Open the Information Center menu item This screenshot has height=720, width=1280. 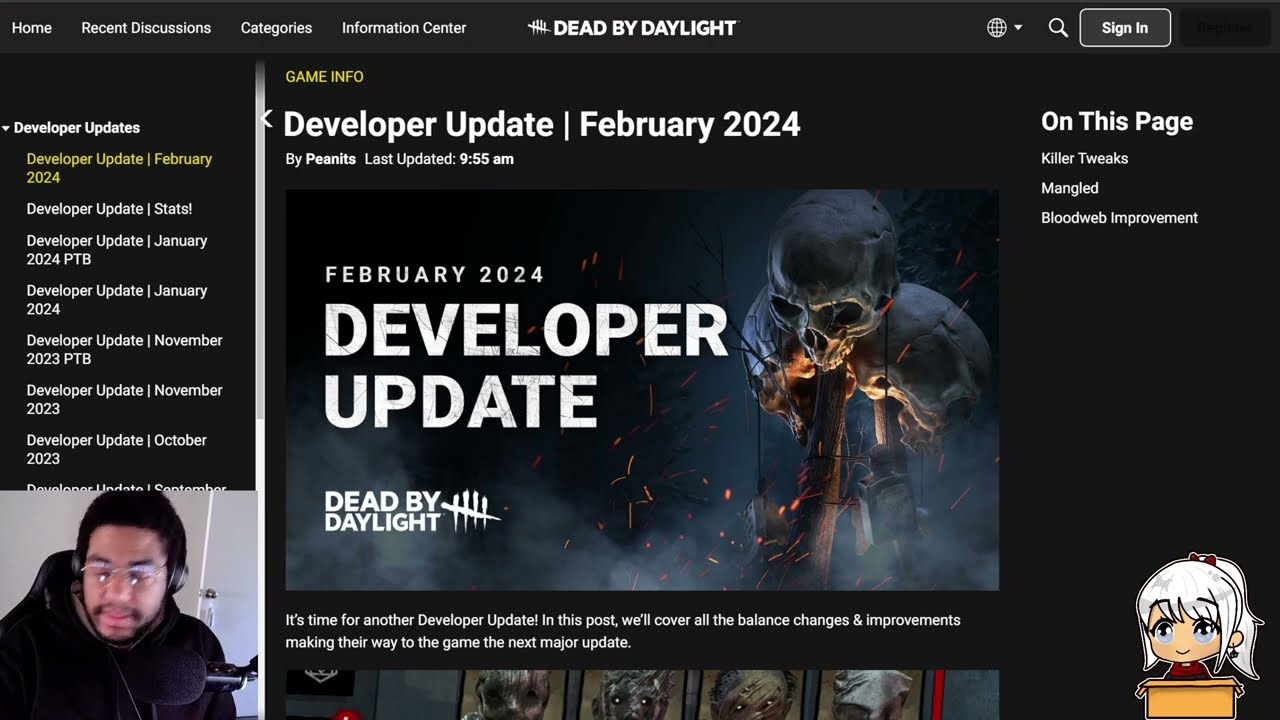click(404, 28)
